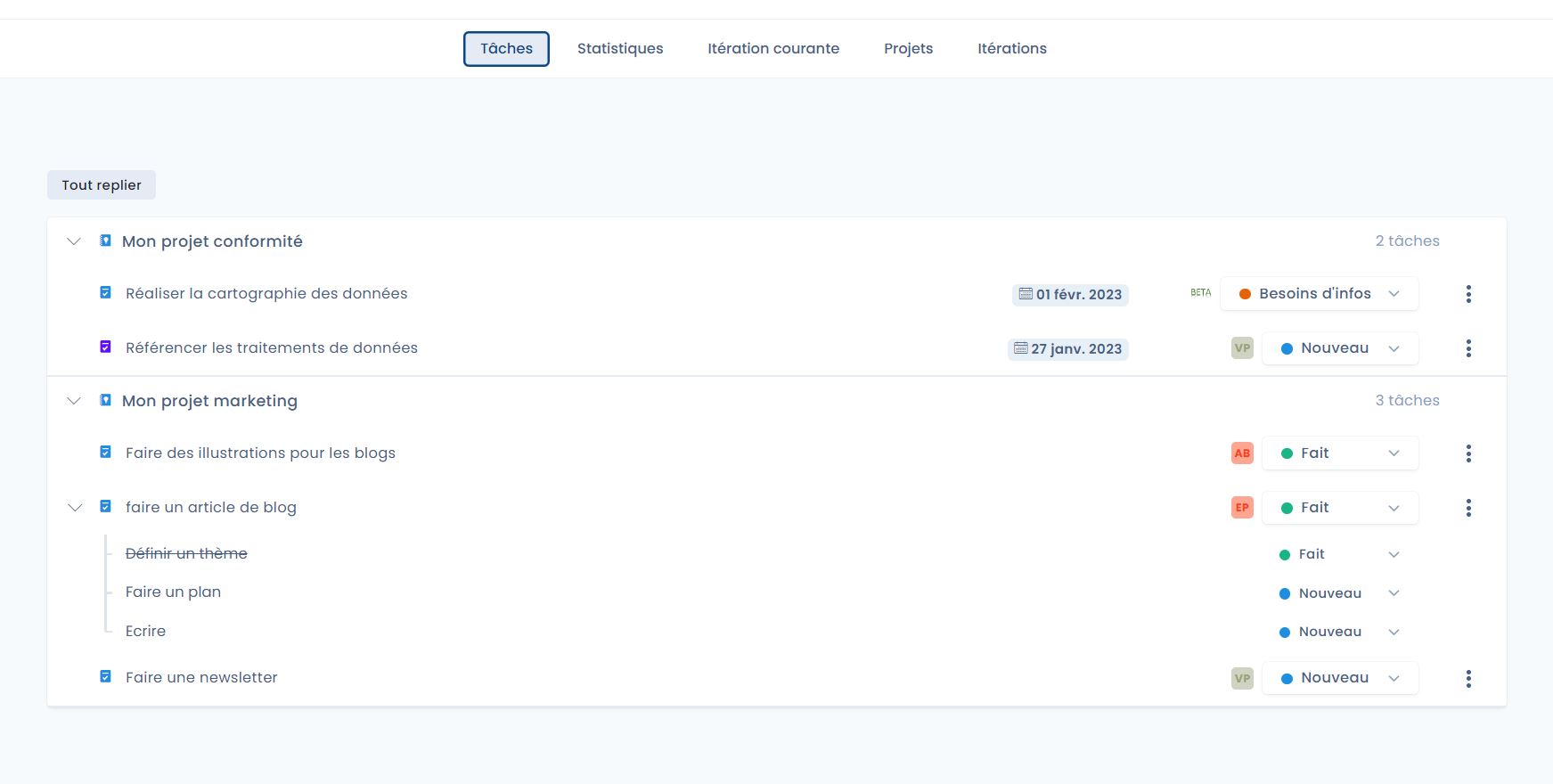Collapse the Mon projet marketing group
This screenshot has height=784, width=1553.
click(74, 401)
